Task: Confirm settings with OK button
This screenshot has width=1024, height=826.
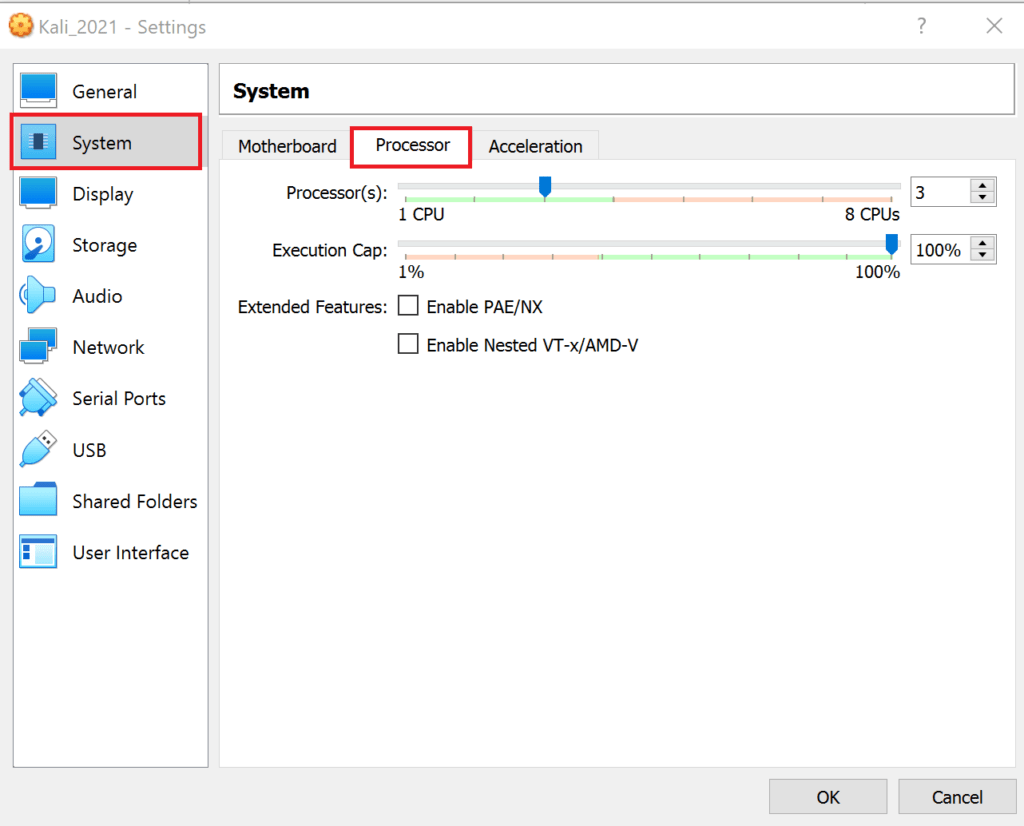Action: click(x=827, y=797)
